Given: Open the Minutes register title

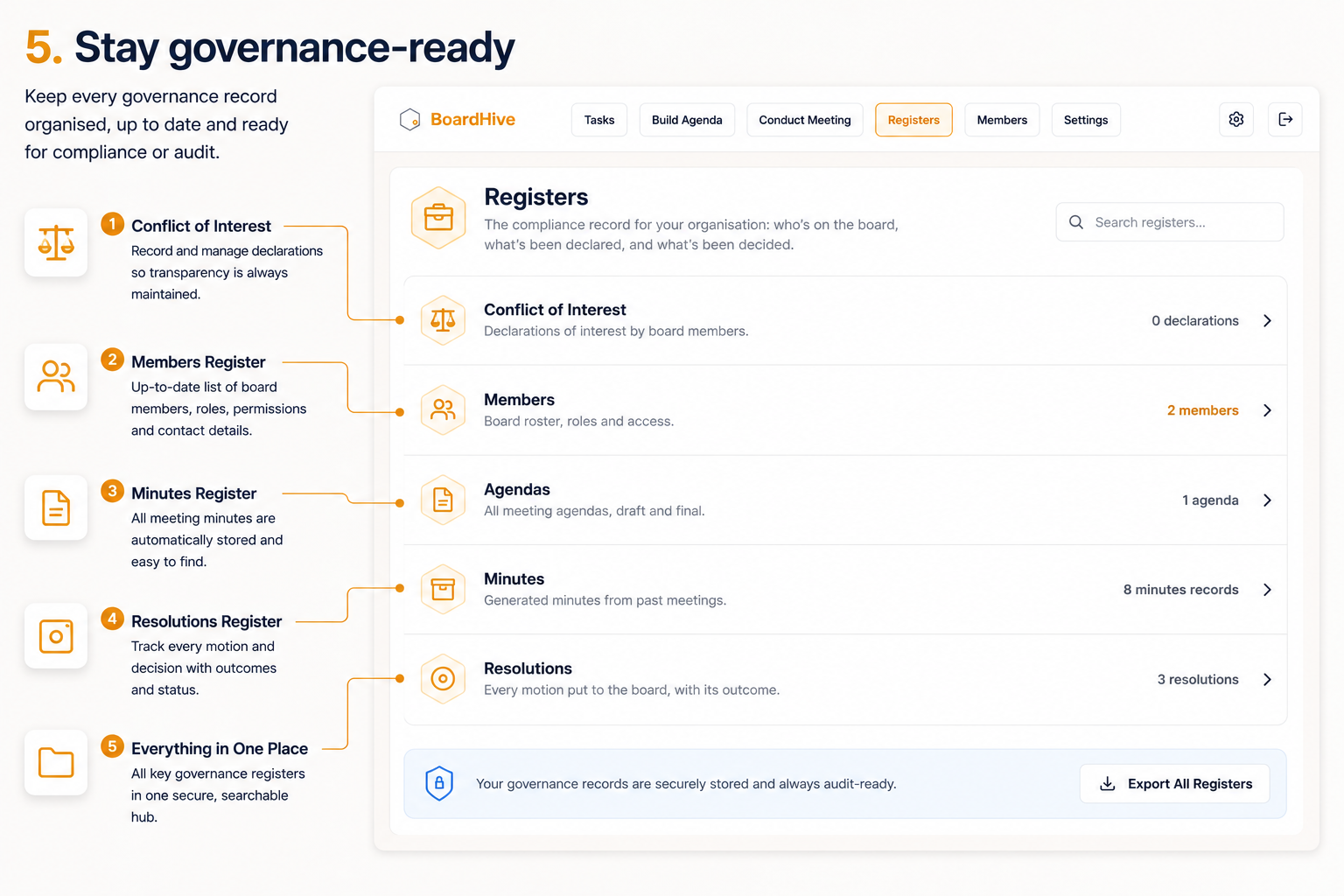Looking at the screenshot, I should coord(514,579).
